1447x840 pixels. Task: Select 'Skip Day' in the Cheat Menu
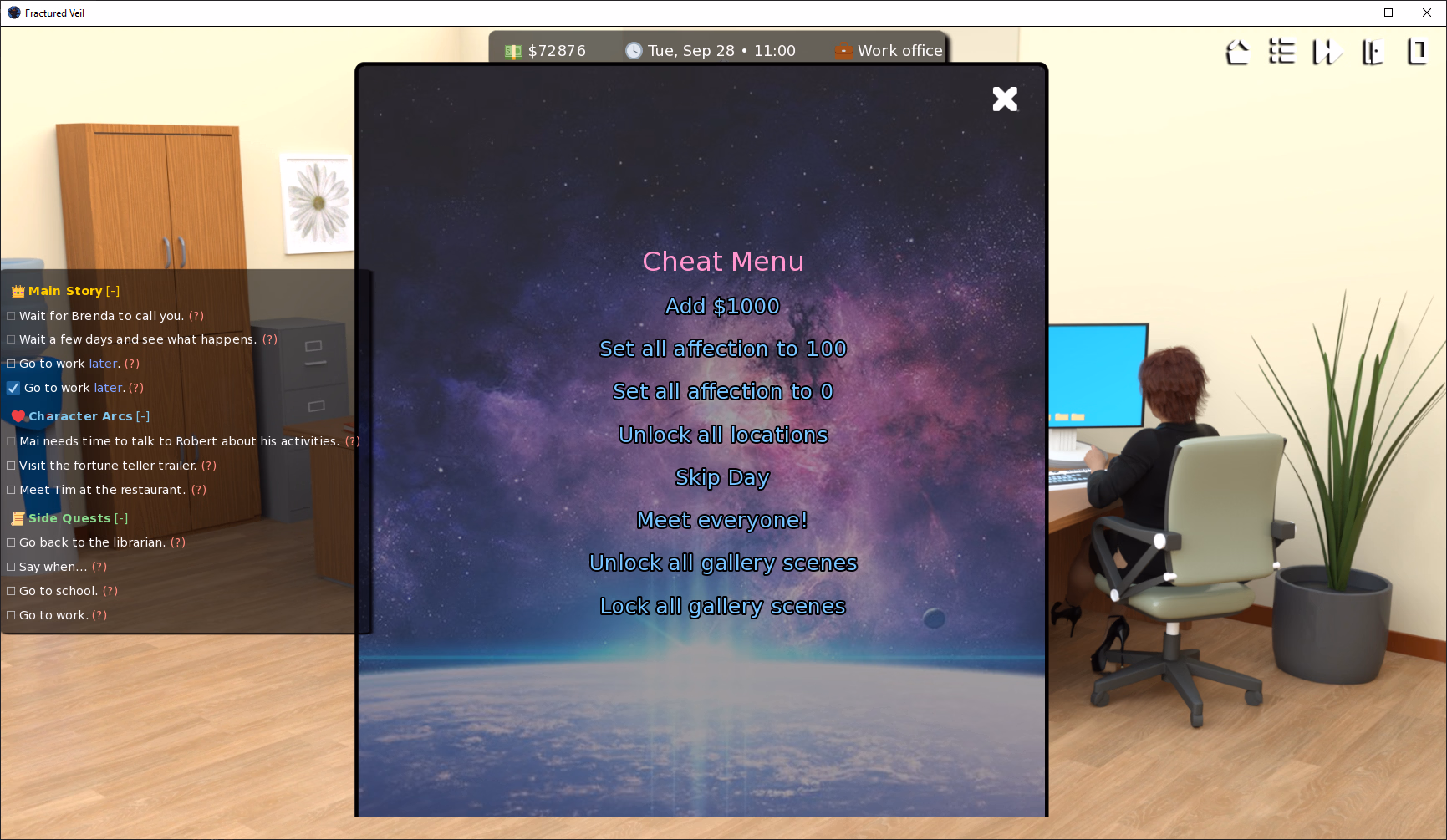[x=722, y=478]
